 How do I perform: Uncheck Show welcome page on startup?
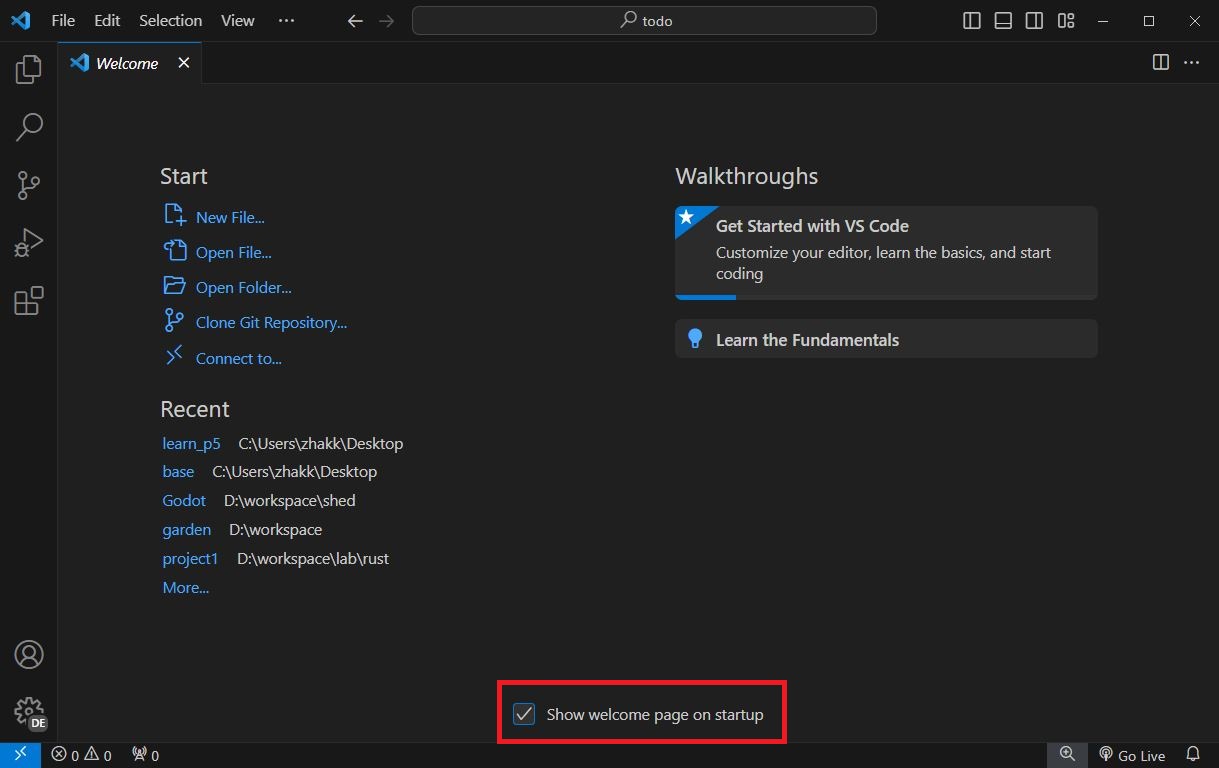click(x=524, y=713)
